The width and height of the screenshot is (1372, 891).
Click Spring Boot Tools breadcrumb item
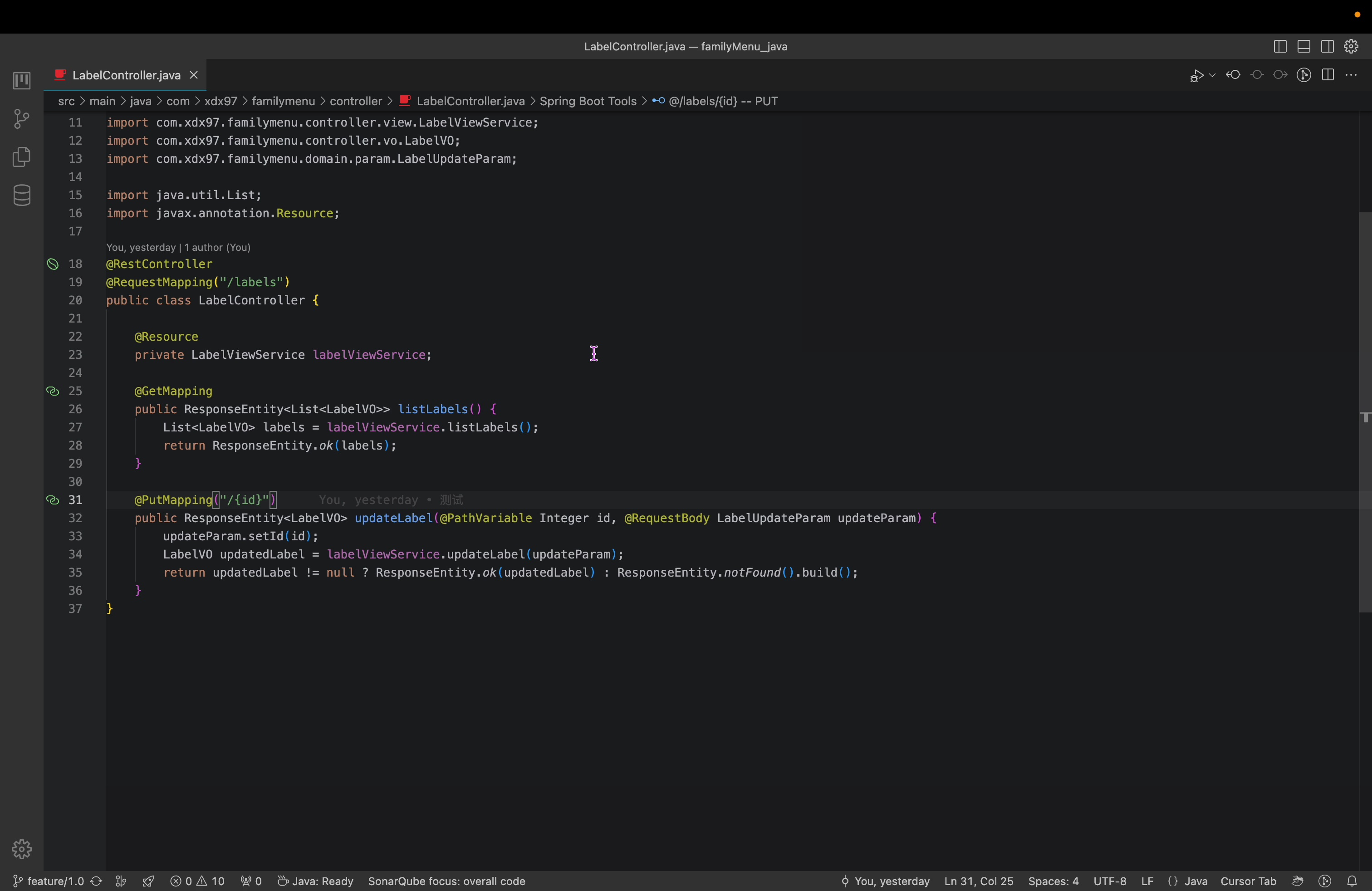[588, 102]
